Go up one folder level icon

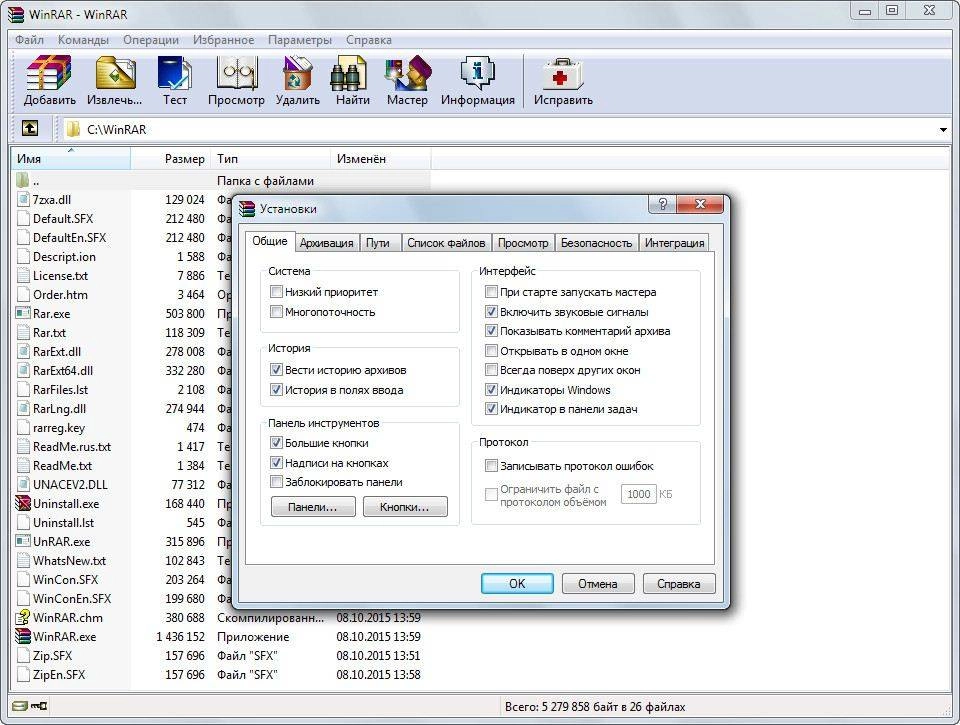29,128
